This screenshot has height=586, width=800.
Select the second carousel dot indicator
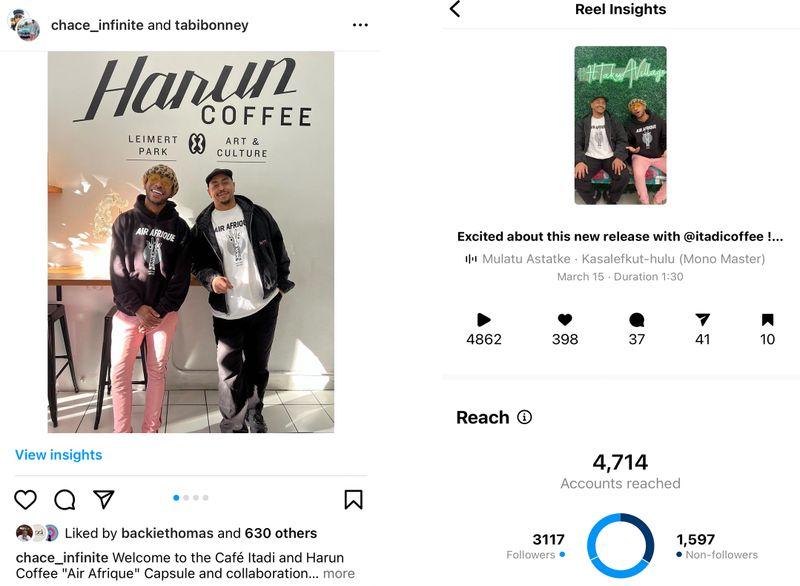(186, 498)
